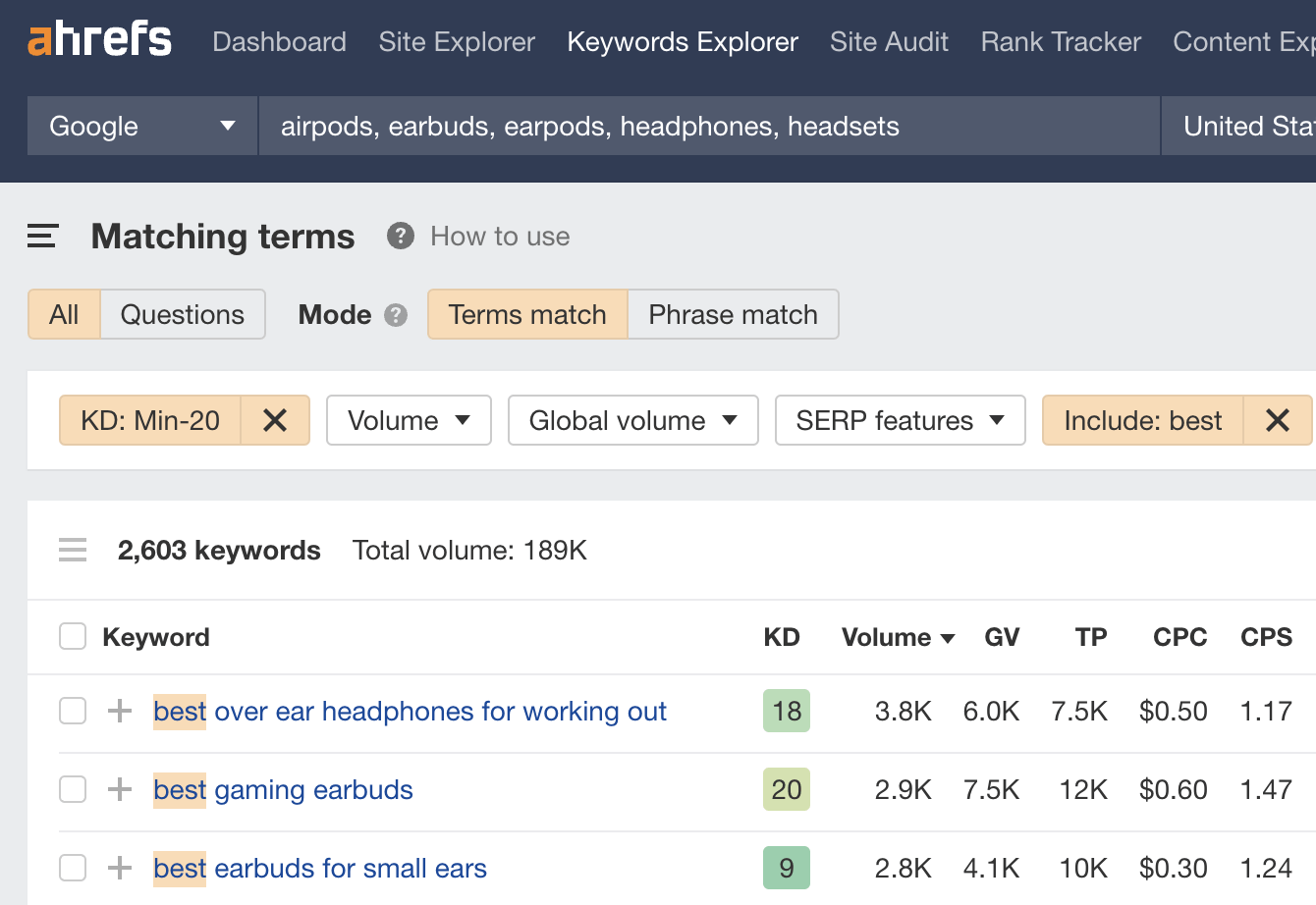Click the plus icon beside best gaming earbuds
The image size is (1316, 905).
pos(118,788)
